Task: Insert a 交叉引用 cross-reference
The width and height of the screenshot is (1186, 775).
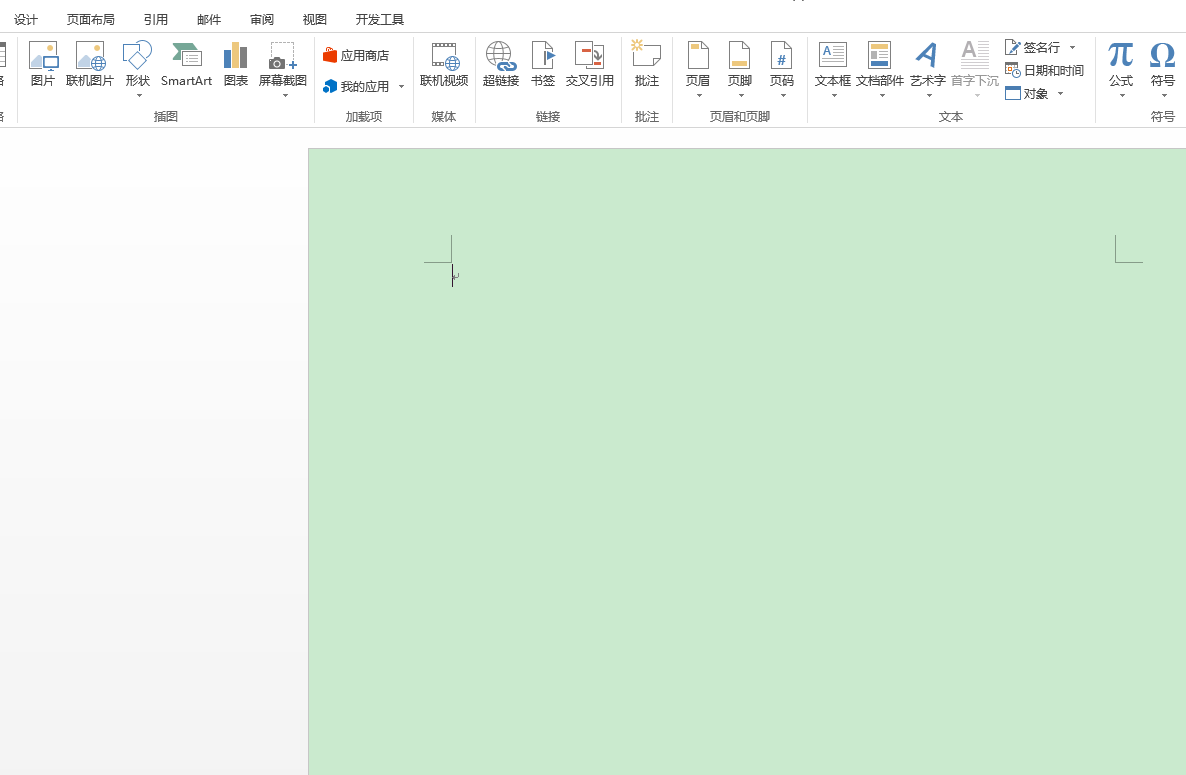Action: pyautogui.click(x=589, y=64)
